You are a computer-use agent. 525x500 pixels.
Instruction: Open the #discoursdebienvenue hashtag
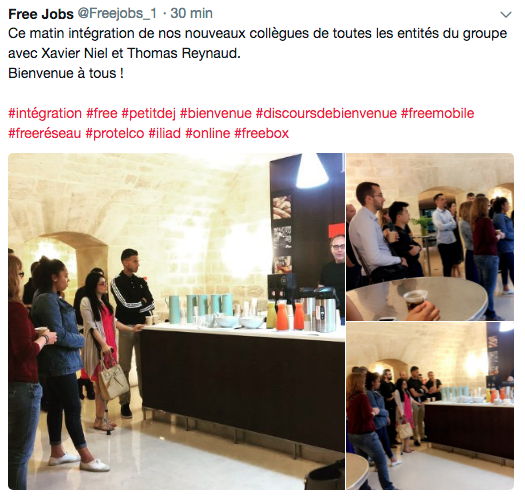[x=326, y=114]
